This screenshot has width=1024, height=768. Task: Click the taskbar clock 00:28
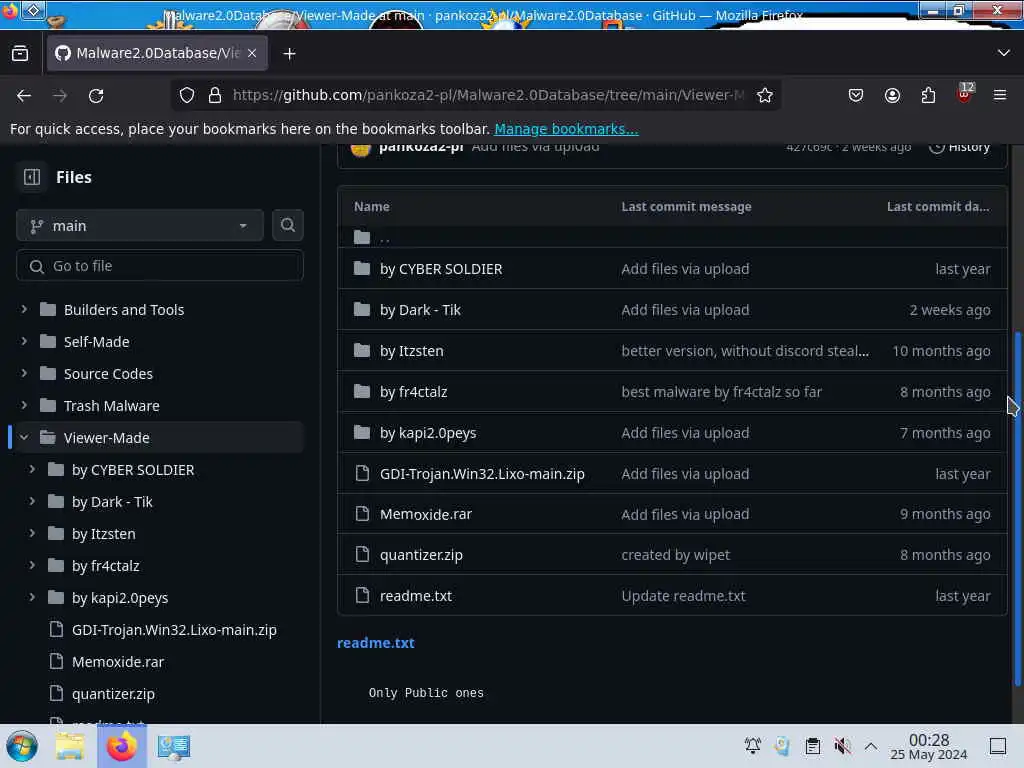(x=929, y=746)
